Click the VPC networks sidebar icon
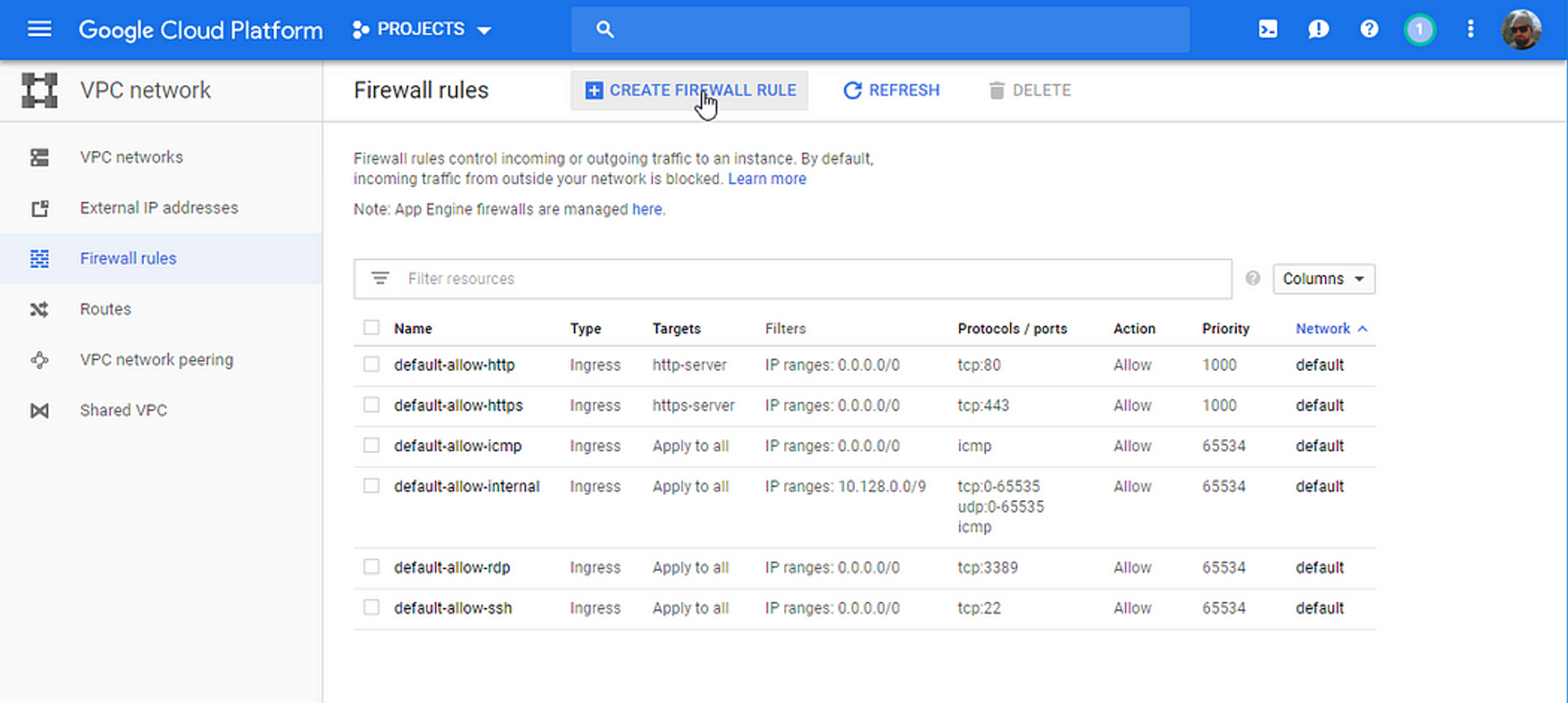The image size is (1568, 703). coord(39,158)
